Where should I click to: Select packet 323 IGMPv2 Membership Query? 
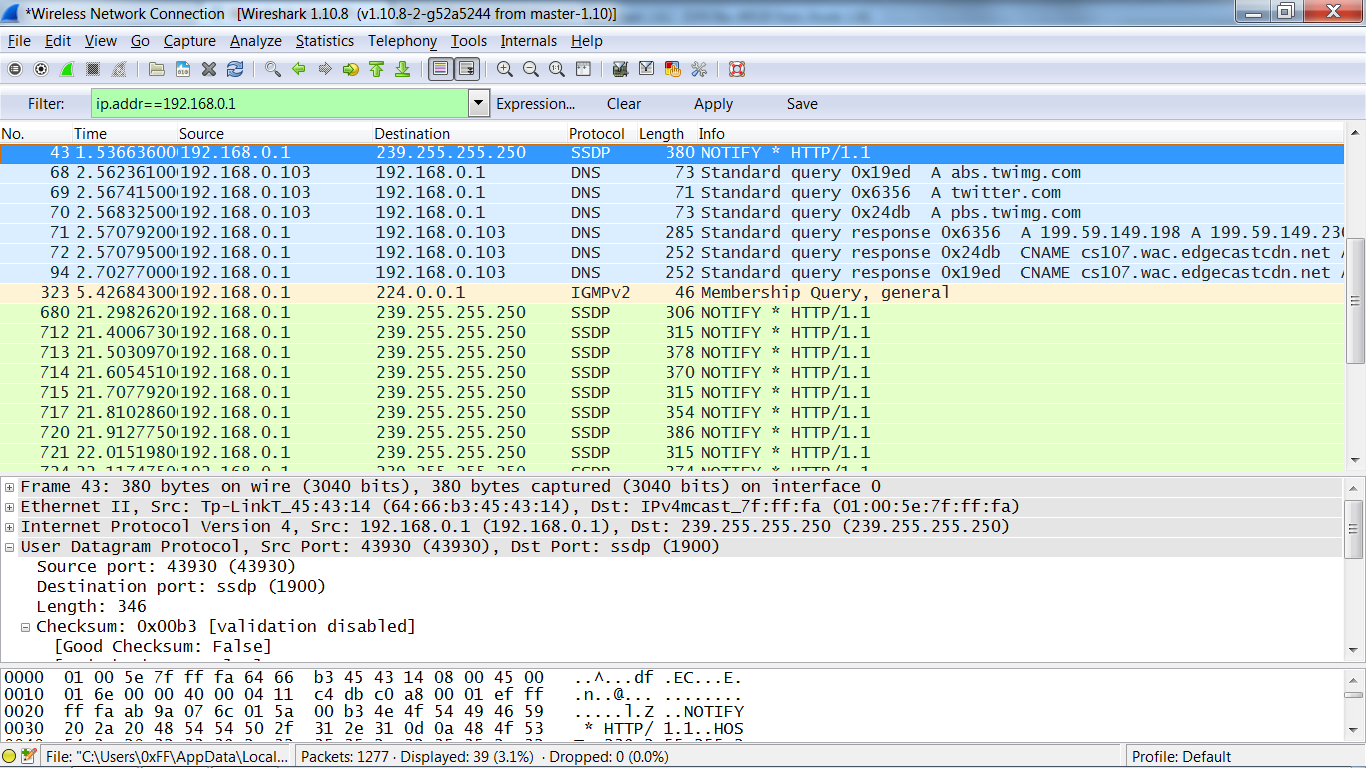click(672, 293)
